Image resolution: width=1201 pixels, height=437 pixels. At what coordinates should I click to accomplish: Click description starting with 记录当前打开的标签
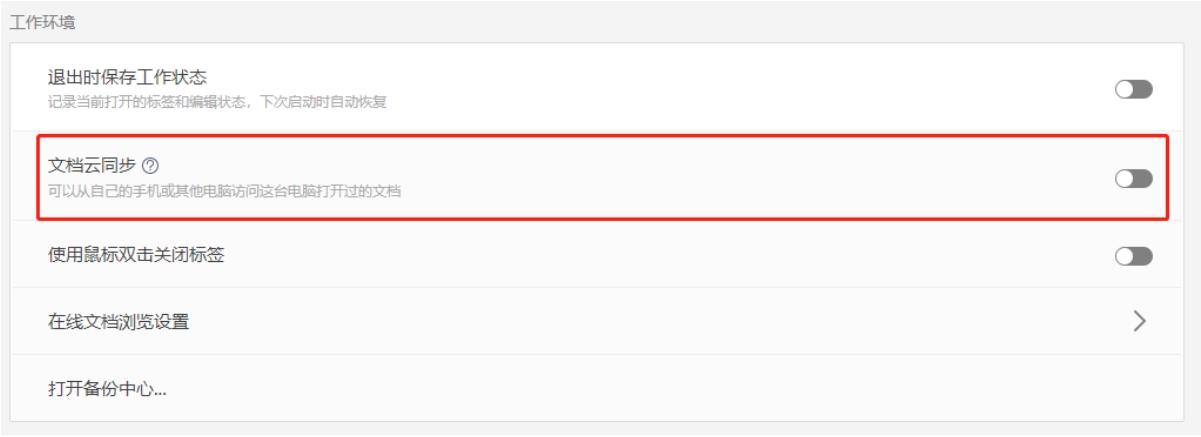[x=217, y=102]
